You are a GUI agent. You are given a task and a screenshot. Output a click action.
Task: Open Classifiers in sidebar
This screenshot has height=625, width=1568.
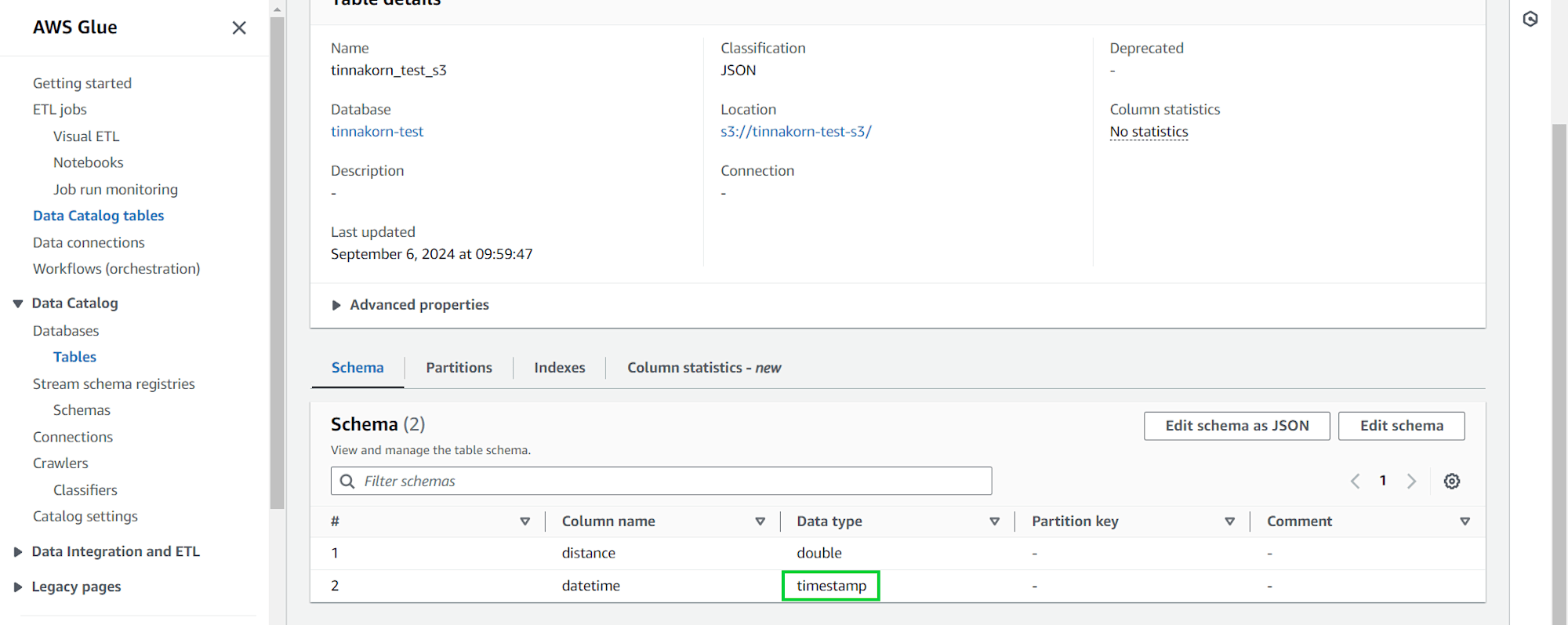tap(85, 490)
